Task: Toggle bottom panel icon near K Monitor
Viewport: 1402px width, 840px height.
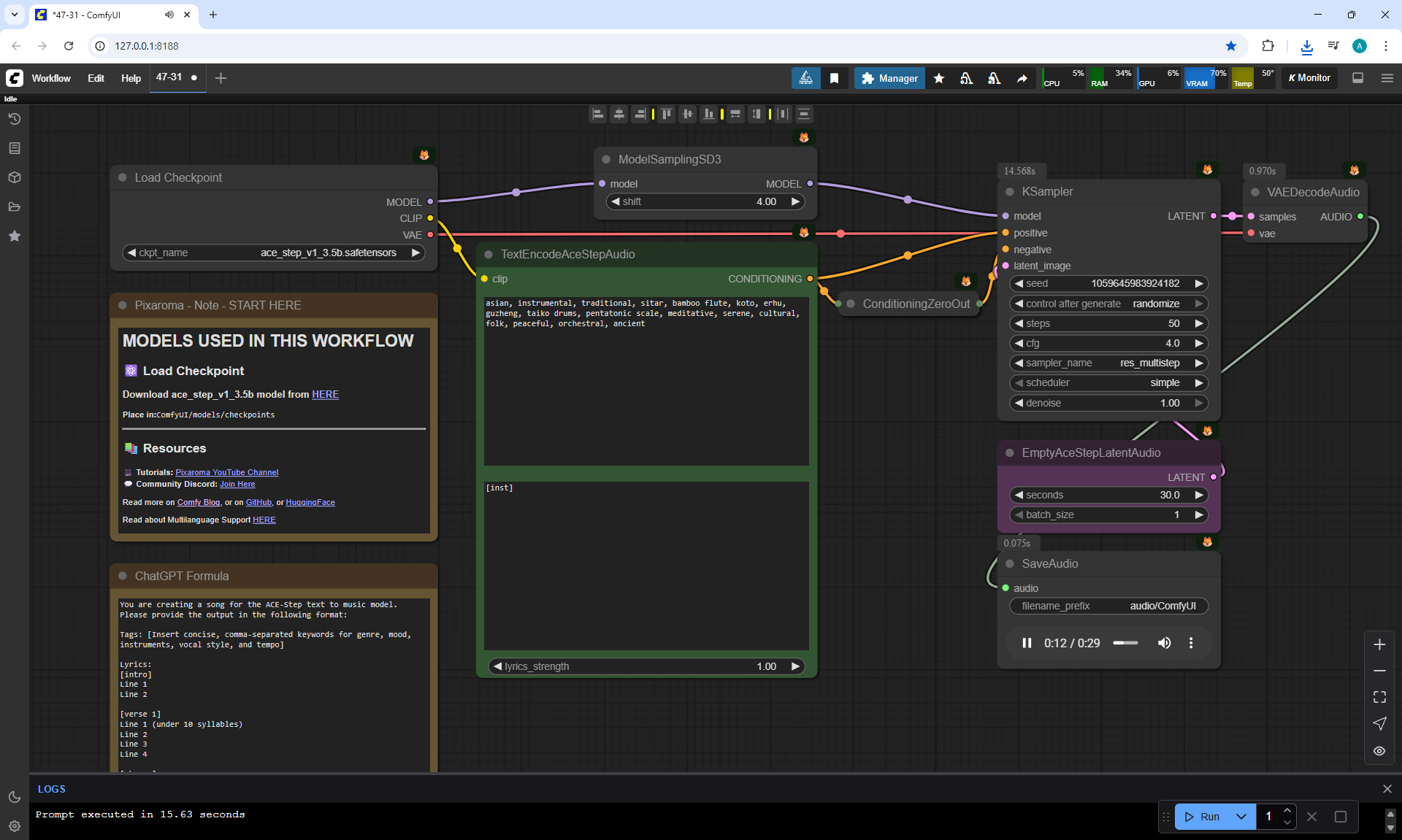Action: (x=1357, y=78)
